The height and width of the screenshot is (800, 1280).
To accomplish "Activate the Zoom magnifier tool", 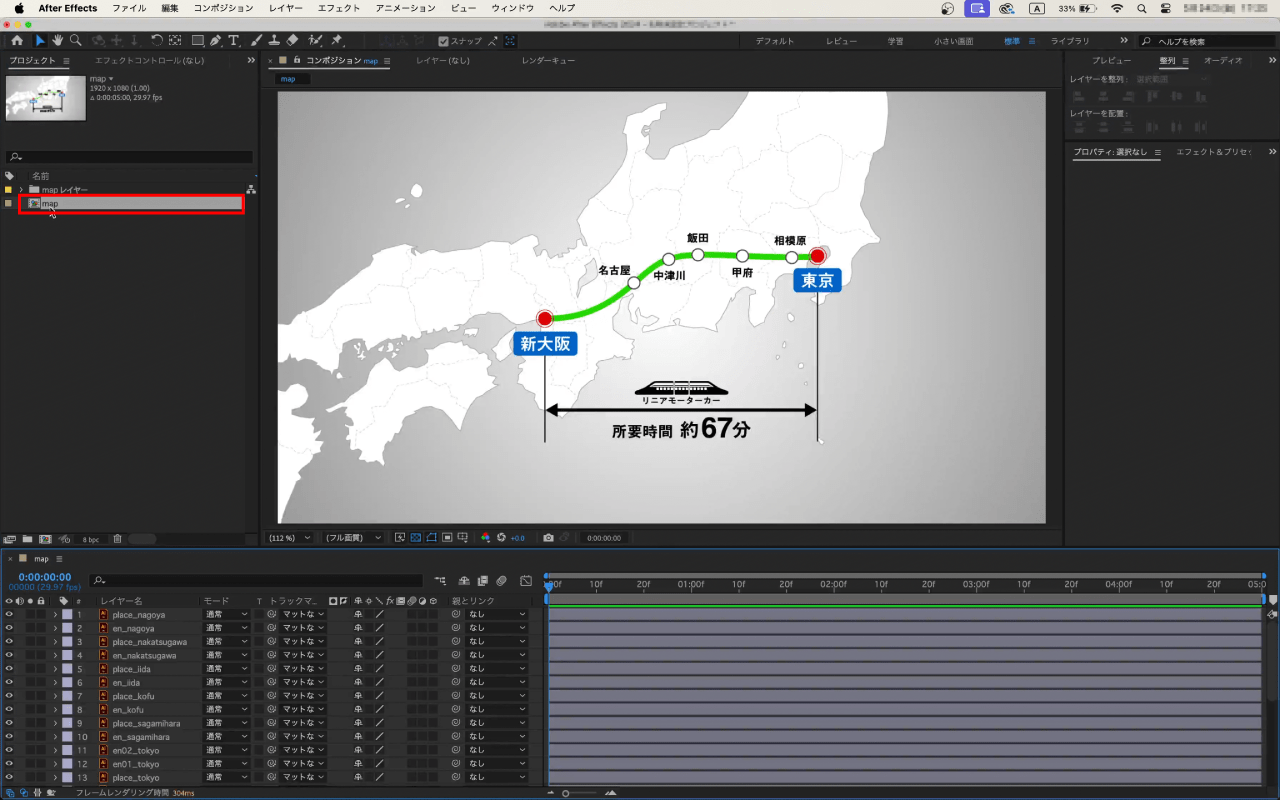I will coord(76,41).
